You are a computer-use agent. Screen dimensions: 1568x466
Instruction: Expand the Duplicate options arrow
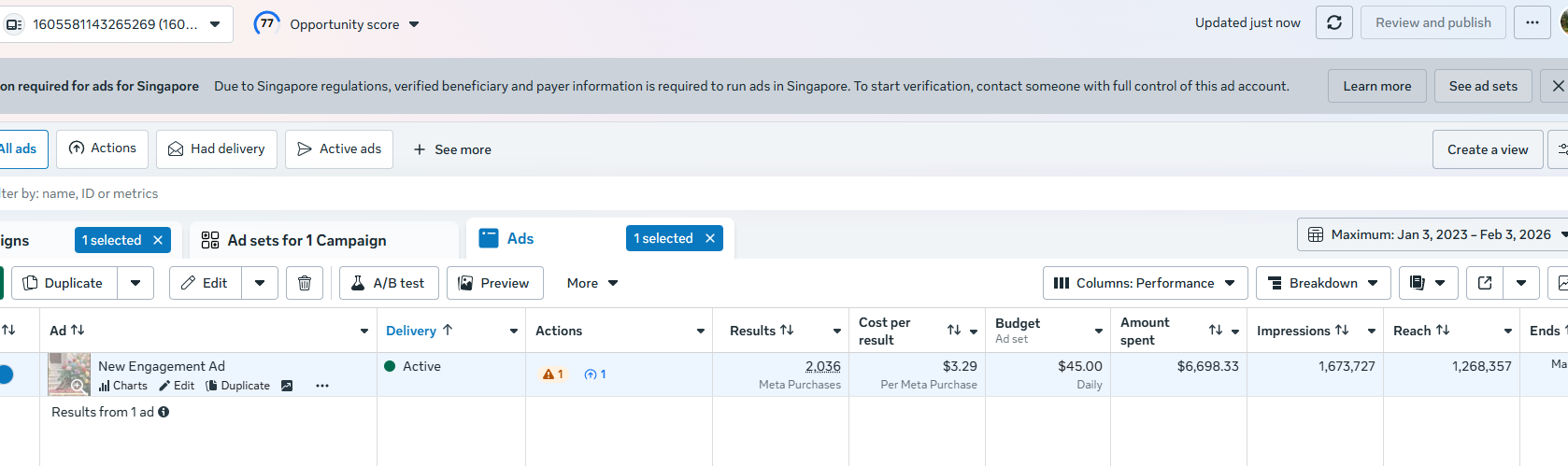(x=135, y=283)
